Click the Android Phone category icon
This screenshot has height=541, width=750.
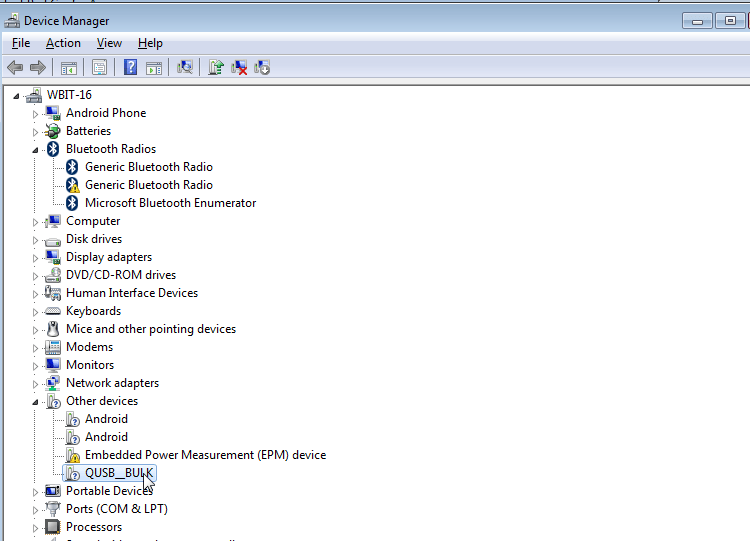coord(53,113)
